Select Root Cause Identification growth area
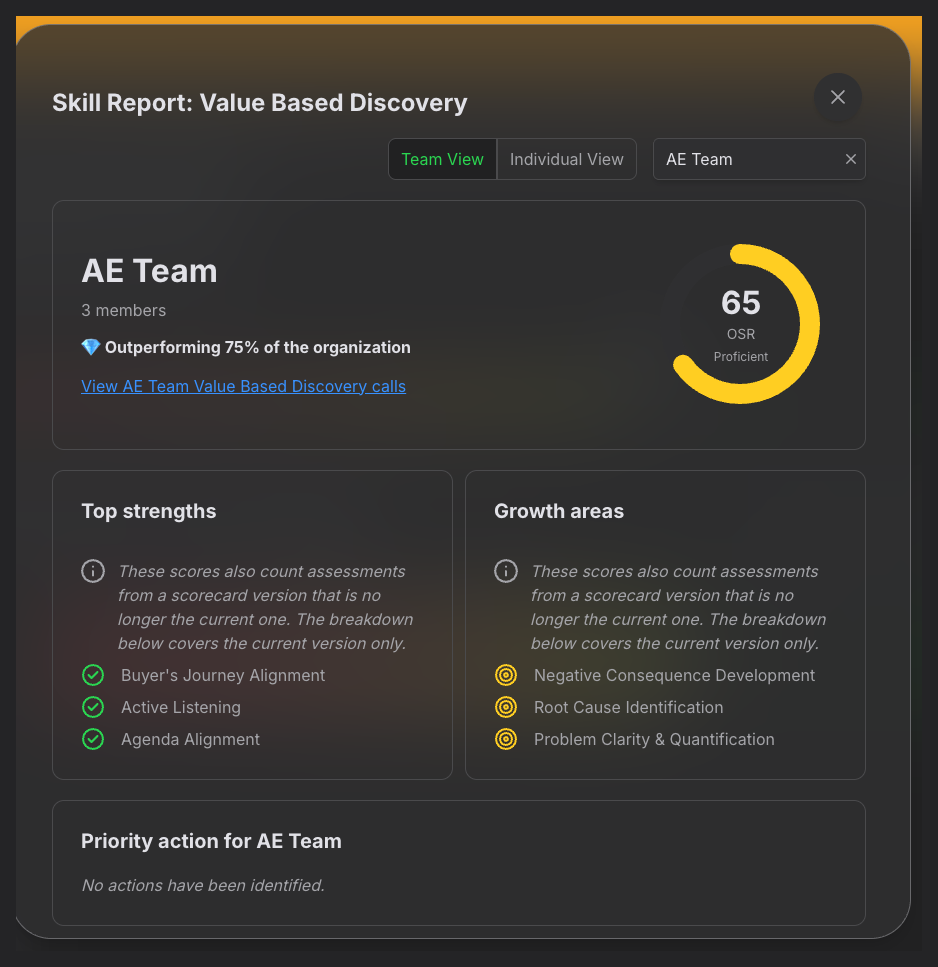 (x=628, y=707)
